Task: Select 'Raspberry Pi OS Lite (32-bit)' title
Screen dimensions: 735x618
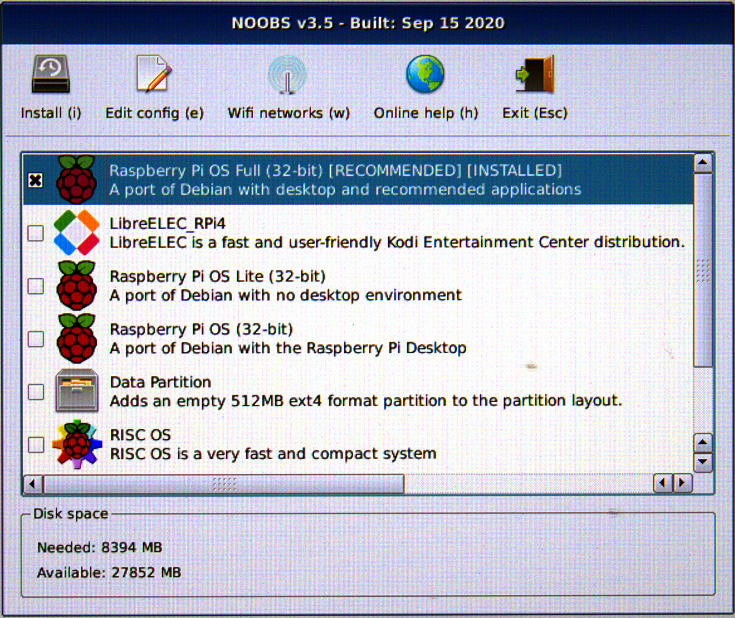Action: click(x=218, y=276)
